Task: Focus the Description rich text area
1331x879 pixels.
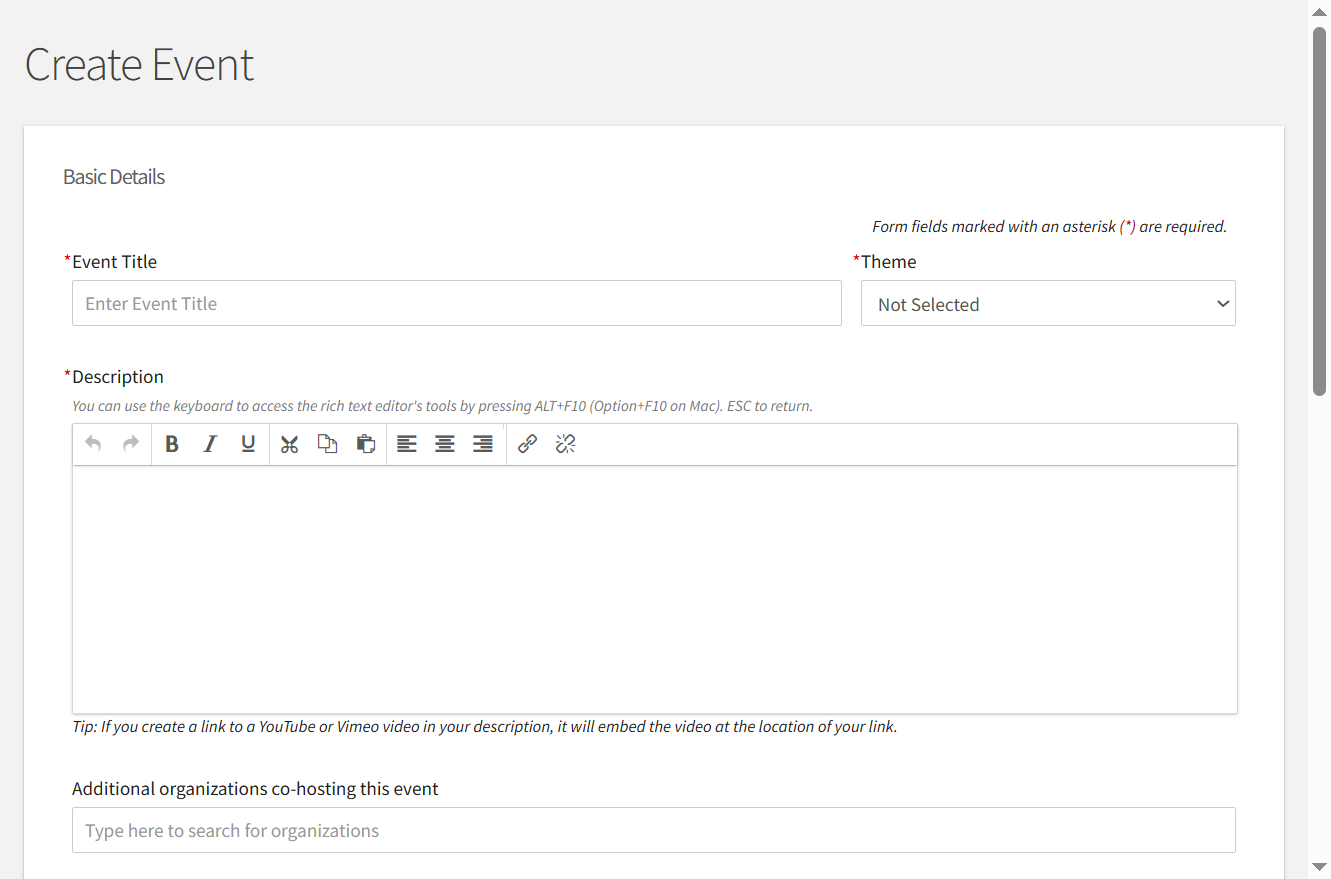Action: tap(655, 589)
